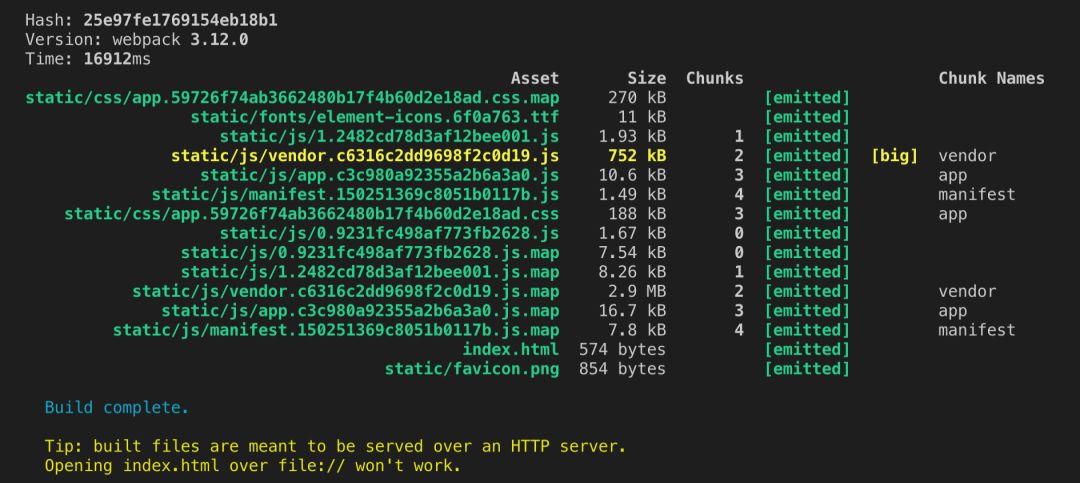
Task: Click the yellow [big] warning flag
Action: tap(894, 156)
